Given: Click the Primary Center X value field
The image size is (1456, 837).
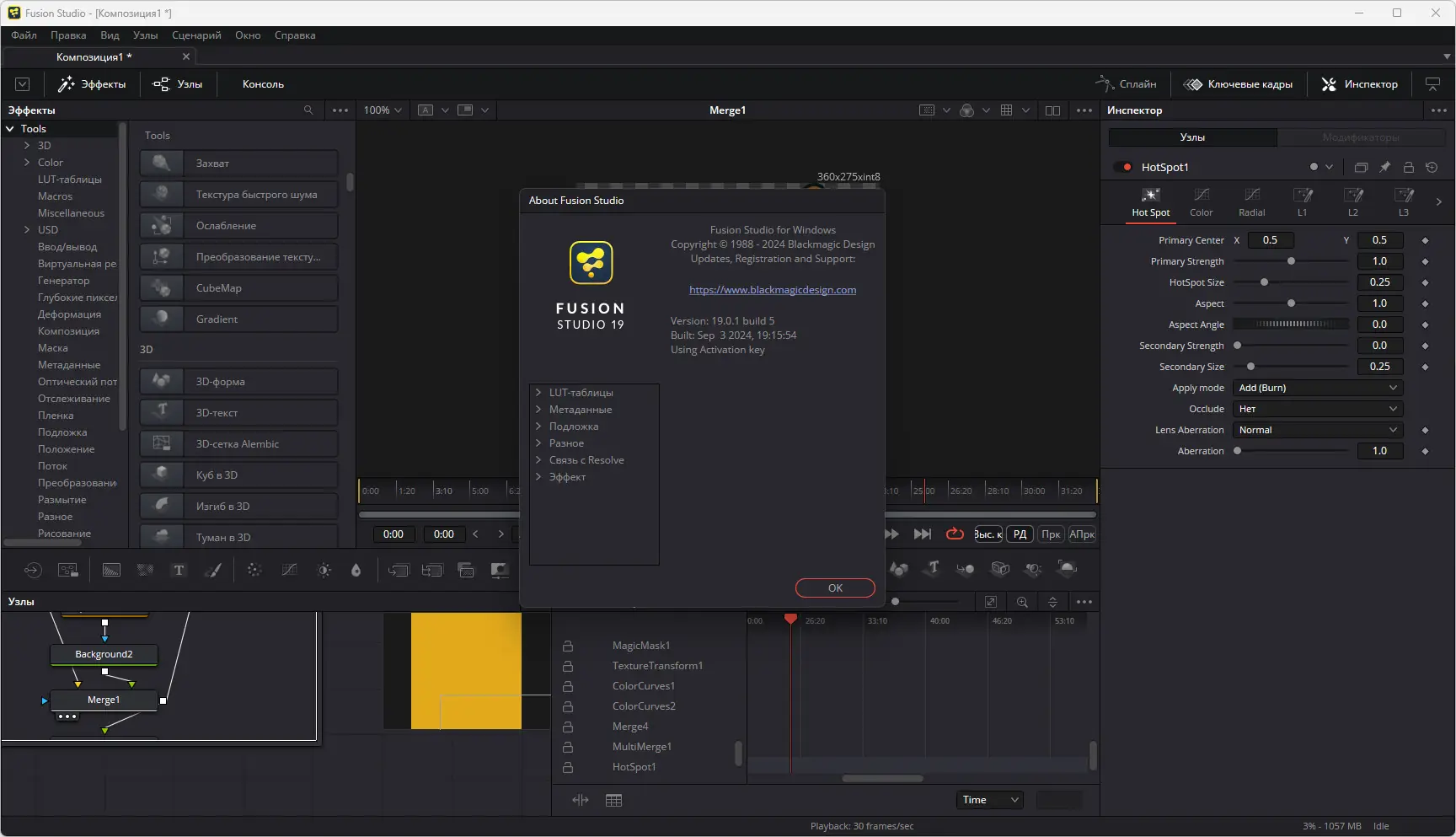Looking at the screenshot, I should click(1270, 240).
